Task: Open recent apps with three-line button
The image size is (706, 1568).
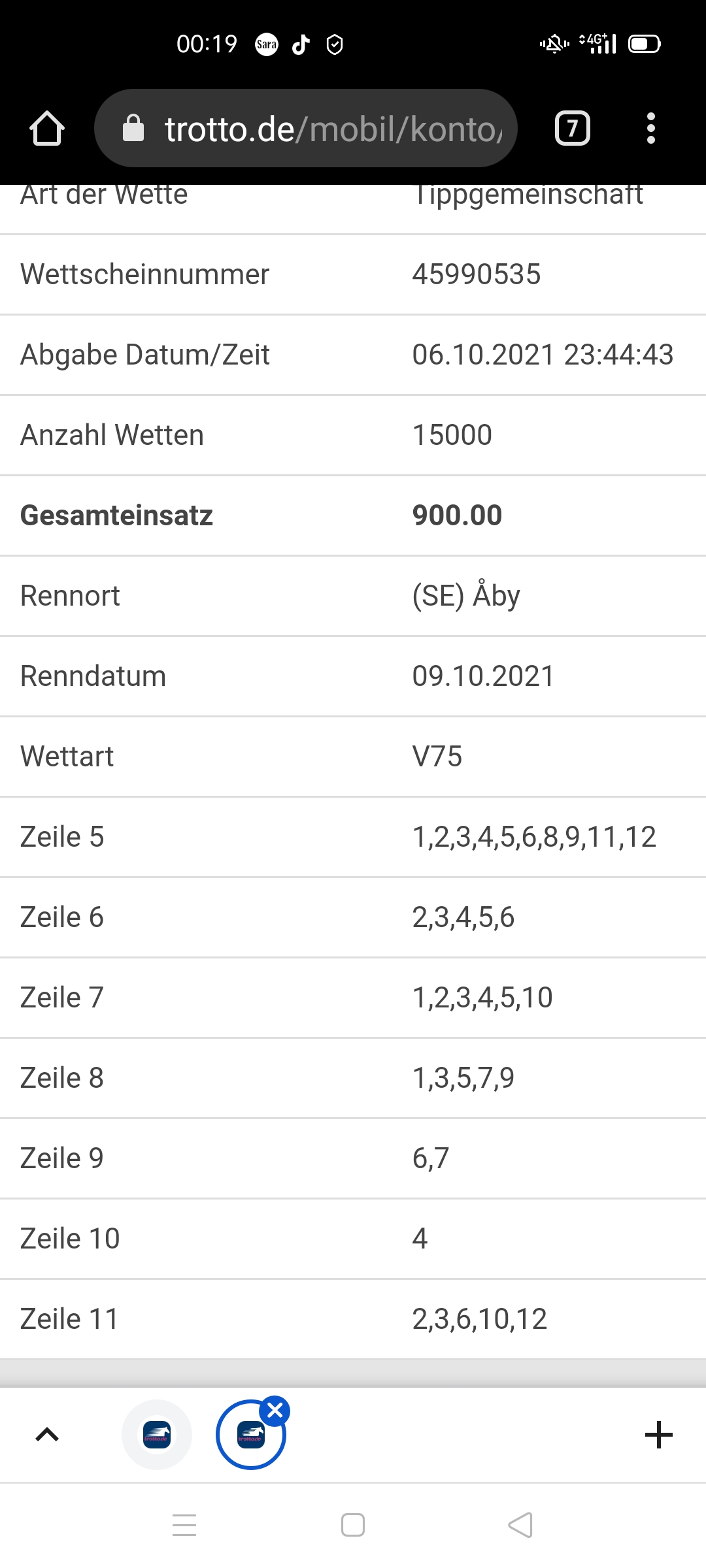Action: (x=184, y=1526)
